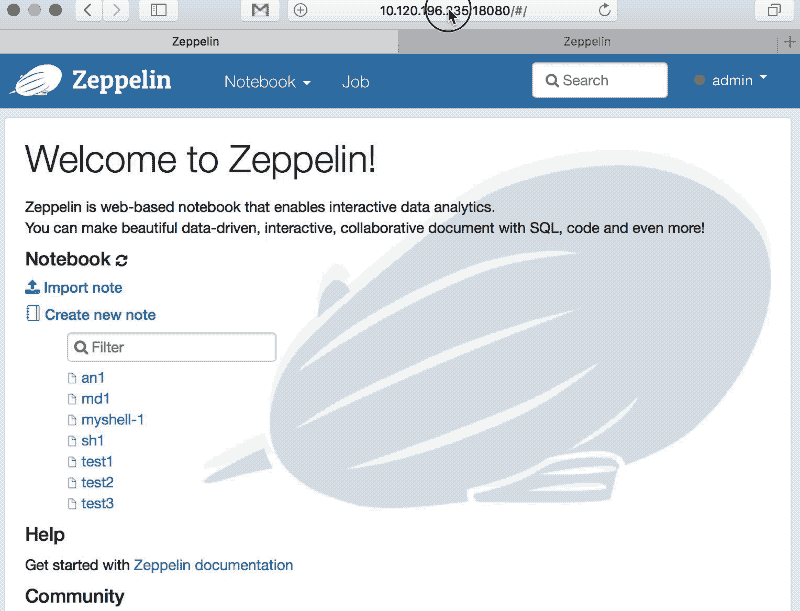
Task: Click the file icon beside myshell-1
Action: click(x=72, y=420)
